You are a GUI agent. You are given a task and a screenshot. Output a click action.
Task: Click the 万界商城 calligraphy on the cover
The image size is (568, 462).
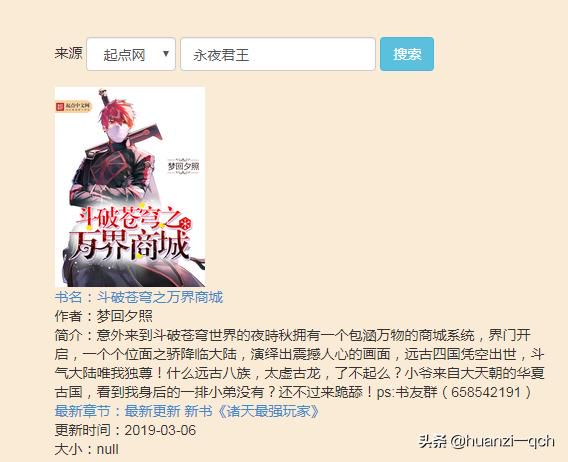point(131,245)
